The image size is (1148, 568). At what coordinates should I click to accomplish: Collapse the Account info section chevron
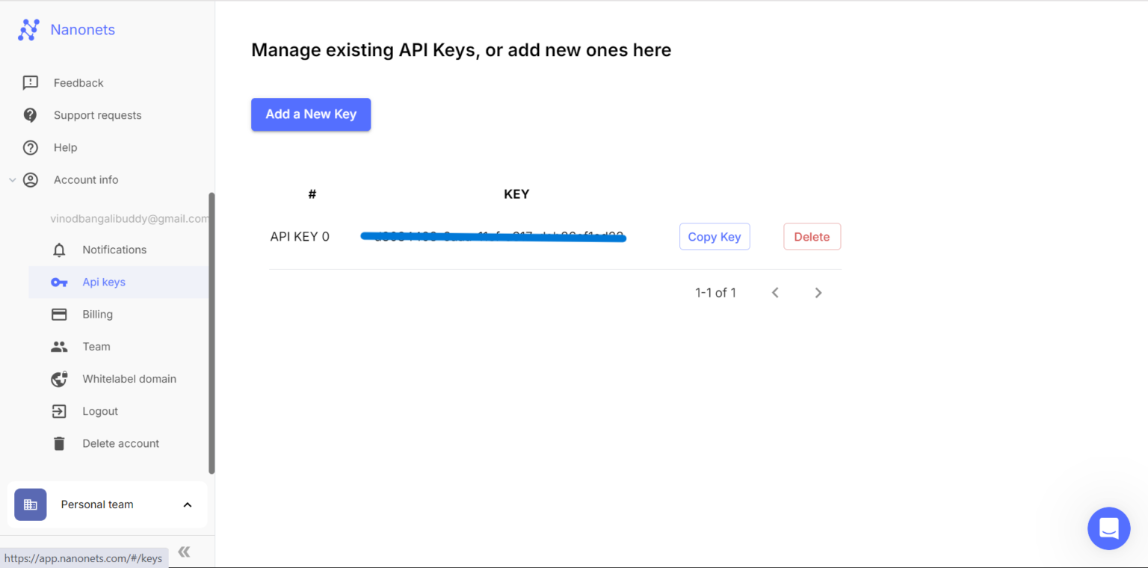13,180
